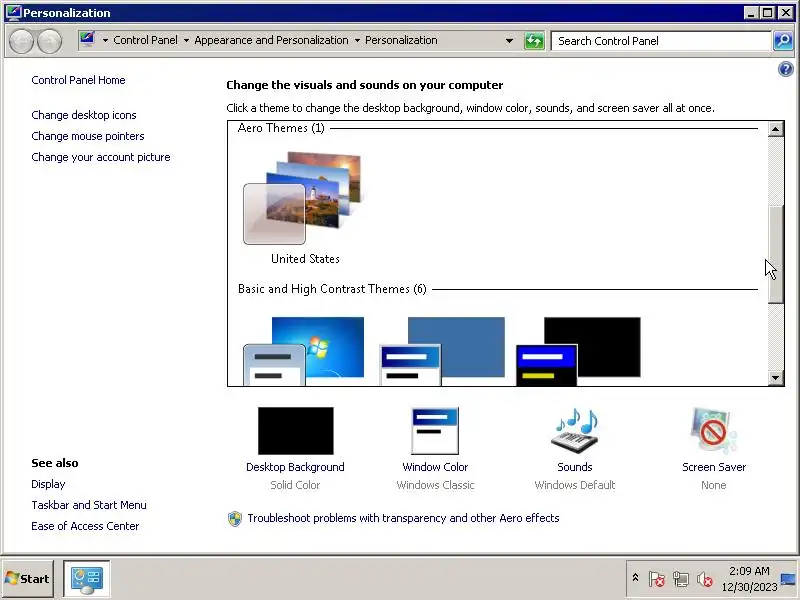Open the Sounds musical keyboard icon
Screen dimensions: 800x600
[575, 431]
